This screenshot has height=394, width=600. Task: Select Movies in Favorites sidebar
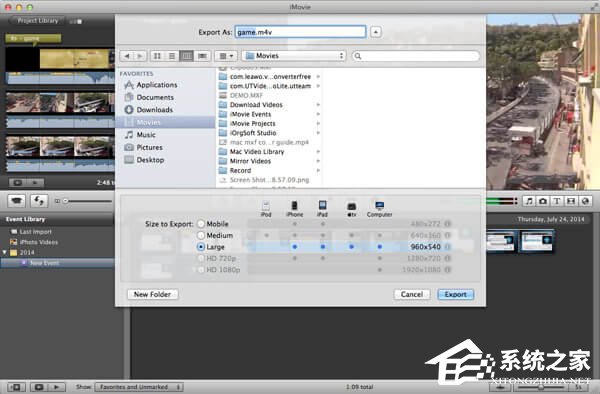tap(165, 122)
